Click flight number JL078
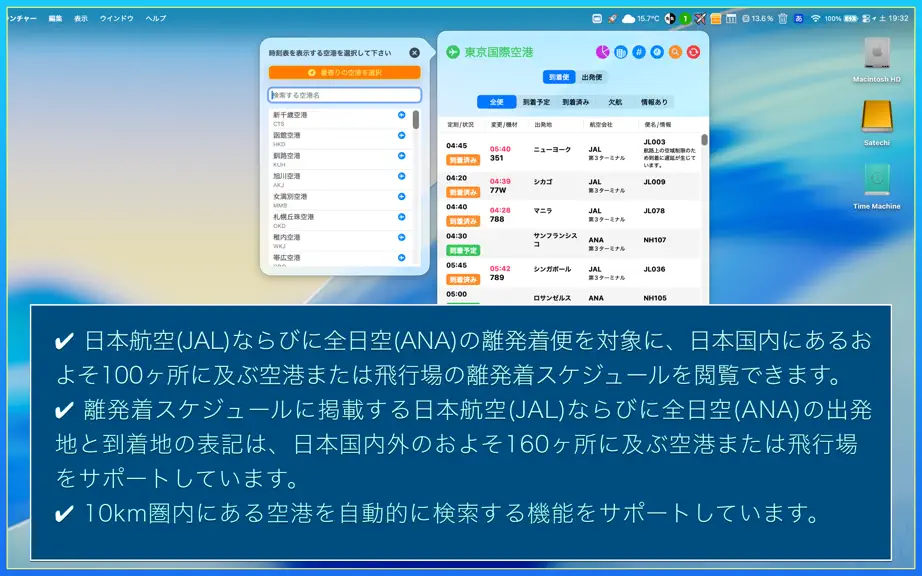Image resolution: width=922 pixels, height=576 pixels. point(654,211)
